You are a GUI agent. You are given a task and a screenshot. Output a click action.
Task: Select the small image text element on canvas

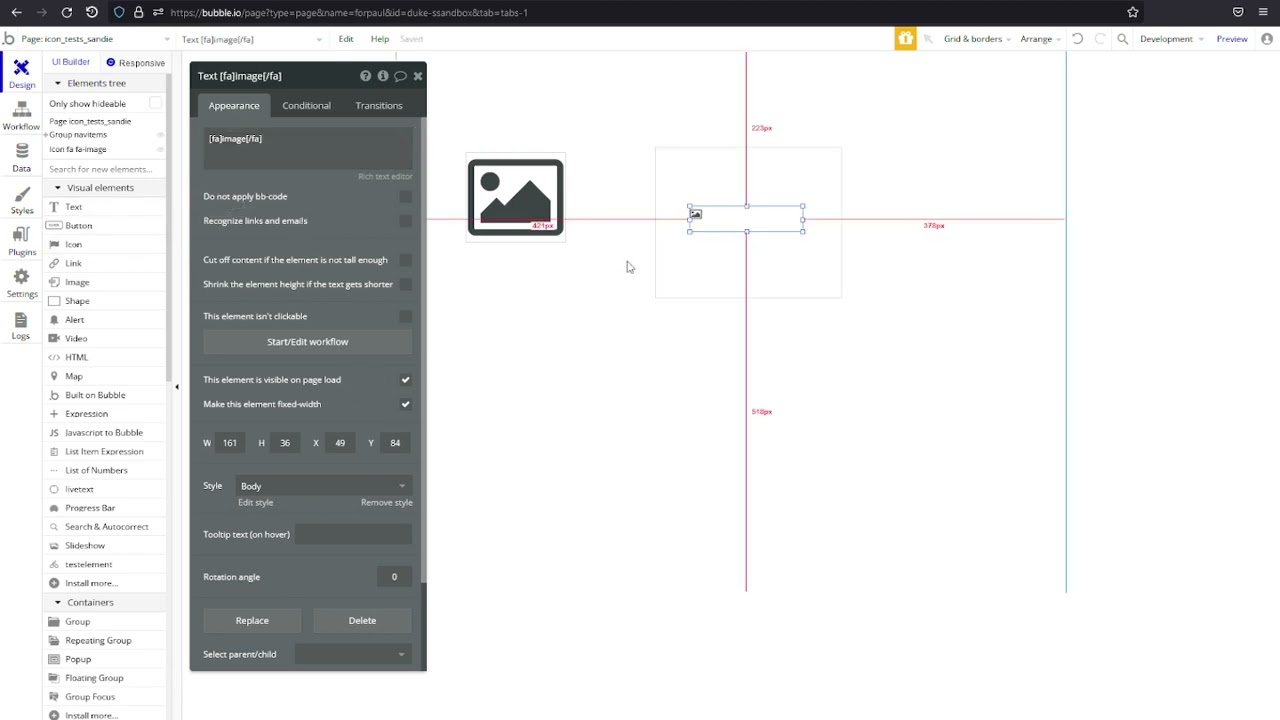746,219
